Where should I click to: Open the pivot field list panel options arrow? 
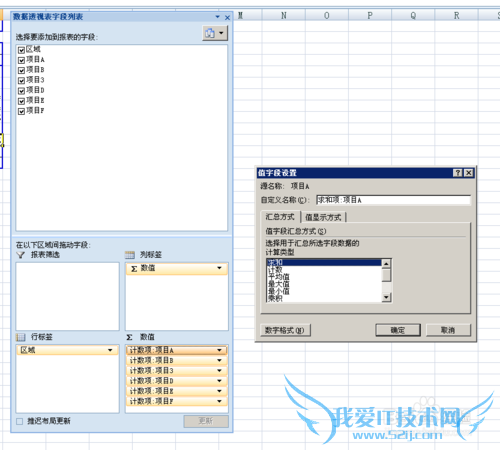click(218, 17)
